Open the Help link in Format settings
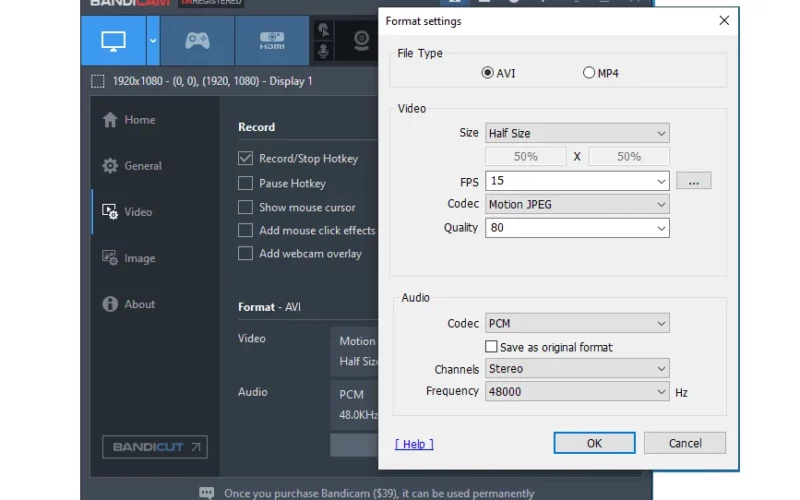Screen dimensions: 800x500 click(414, 444)
